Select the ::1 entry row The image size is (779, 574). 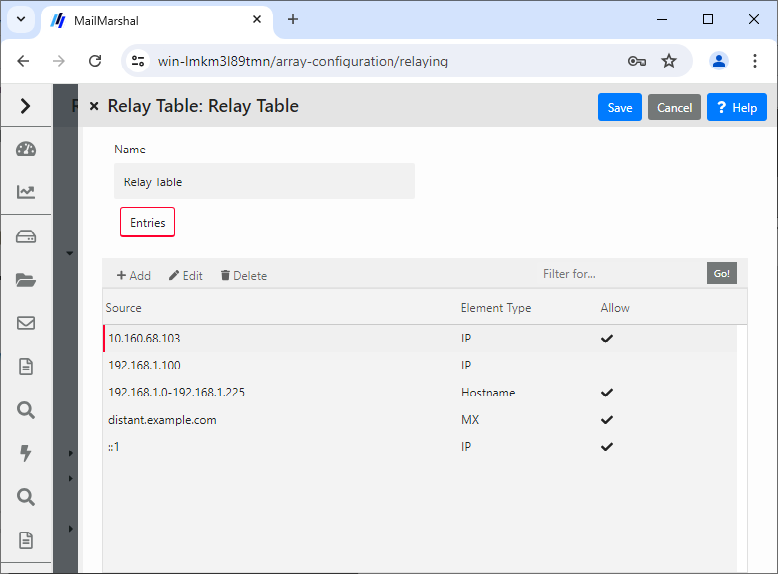pos(420,447)
